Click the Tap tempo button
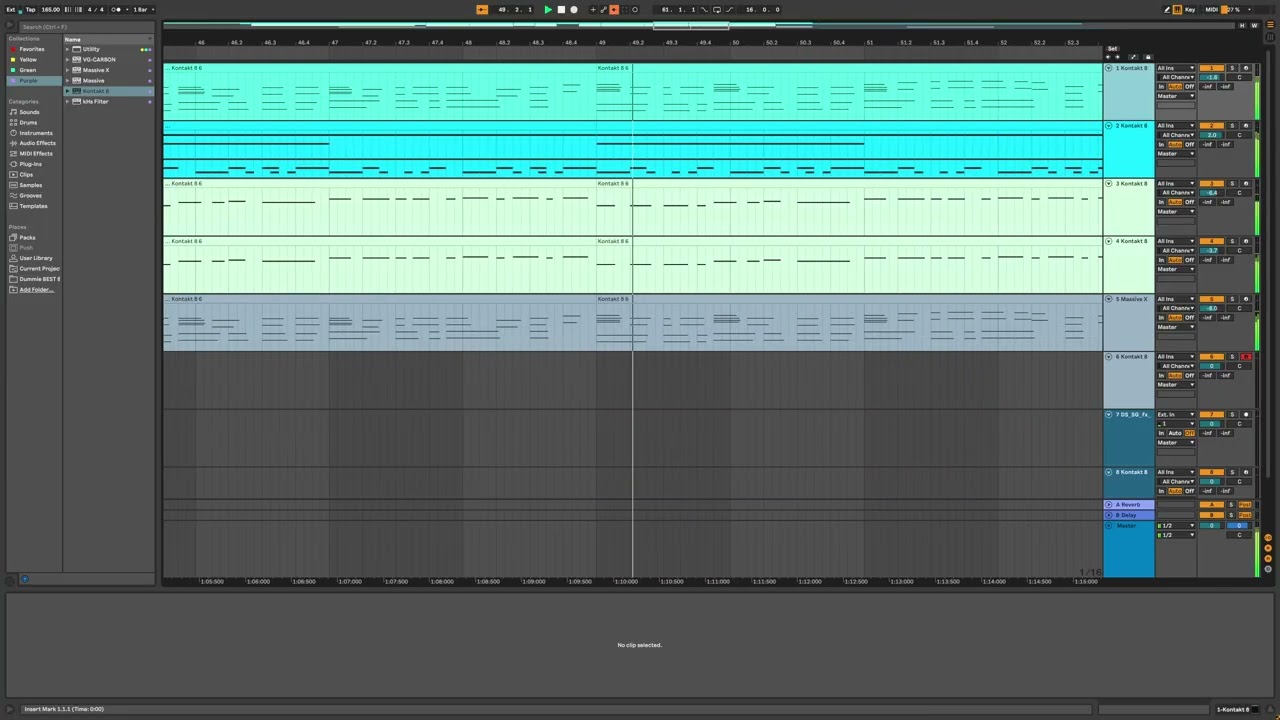1280x720 pixels. click(30, 9)
